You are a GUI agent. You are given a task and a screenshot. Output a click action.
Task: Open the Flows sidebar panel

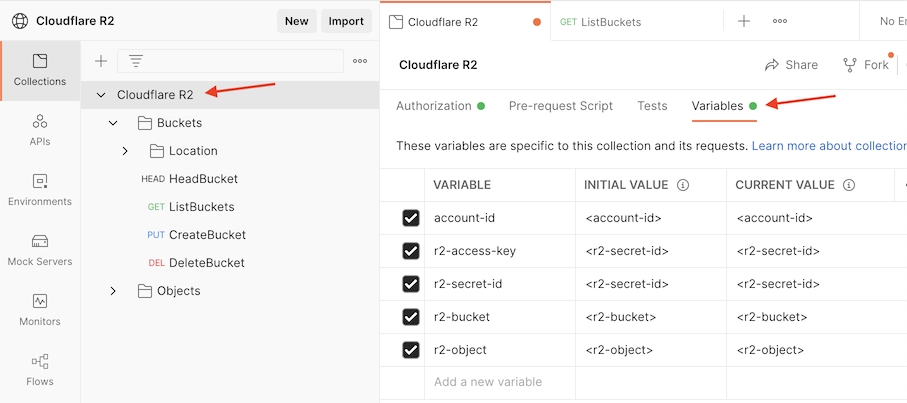(x=40, y=370)
